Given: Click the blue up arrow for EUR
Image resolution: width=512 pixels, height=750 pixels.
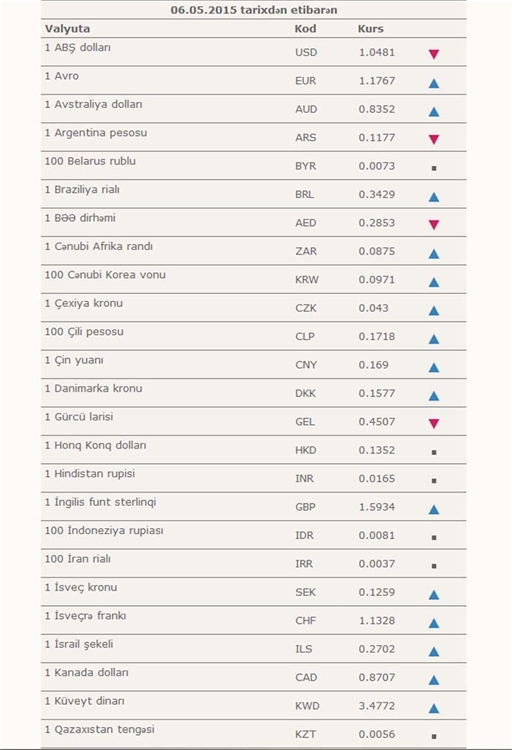Looking at the screenshot, I should [434, 83].
